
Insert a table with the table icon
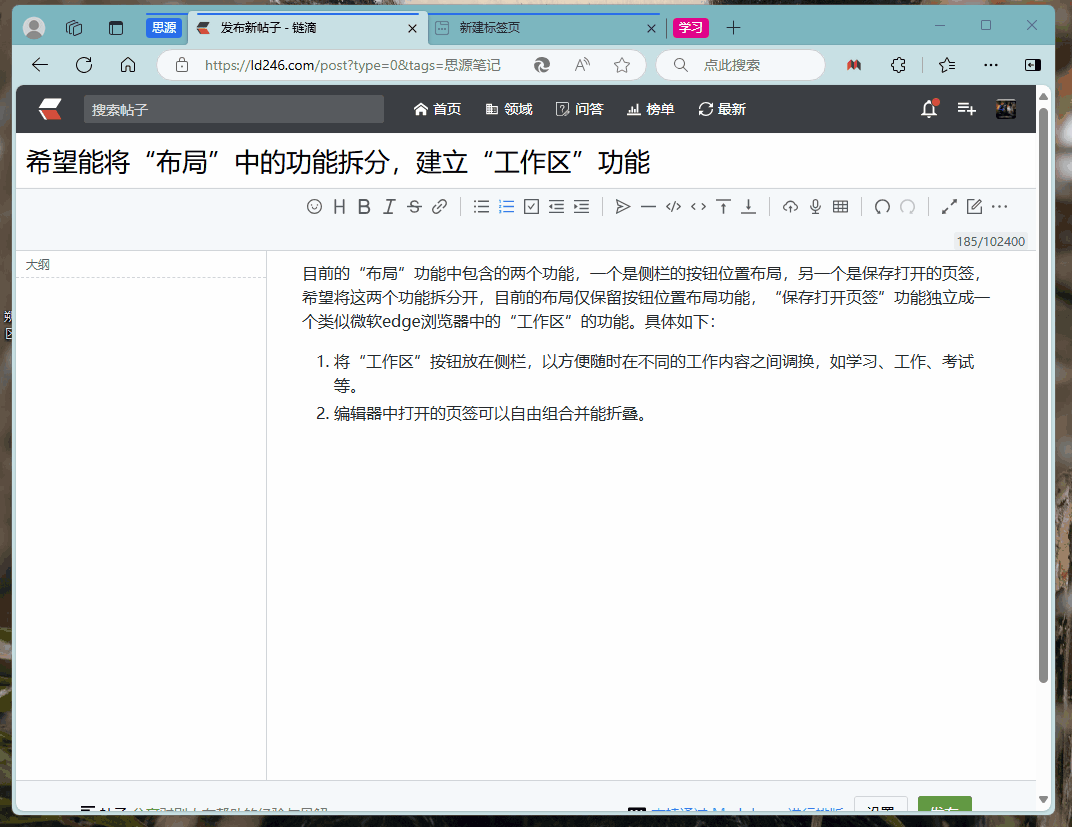840,207
